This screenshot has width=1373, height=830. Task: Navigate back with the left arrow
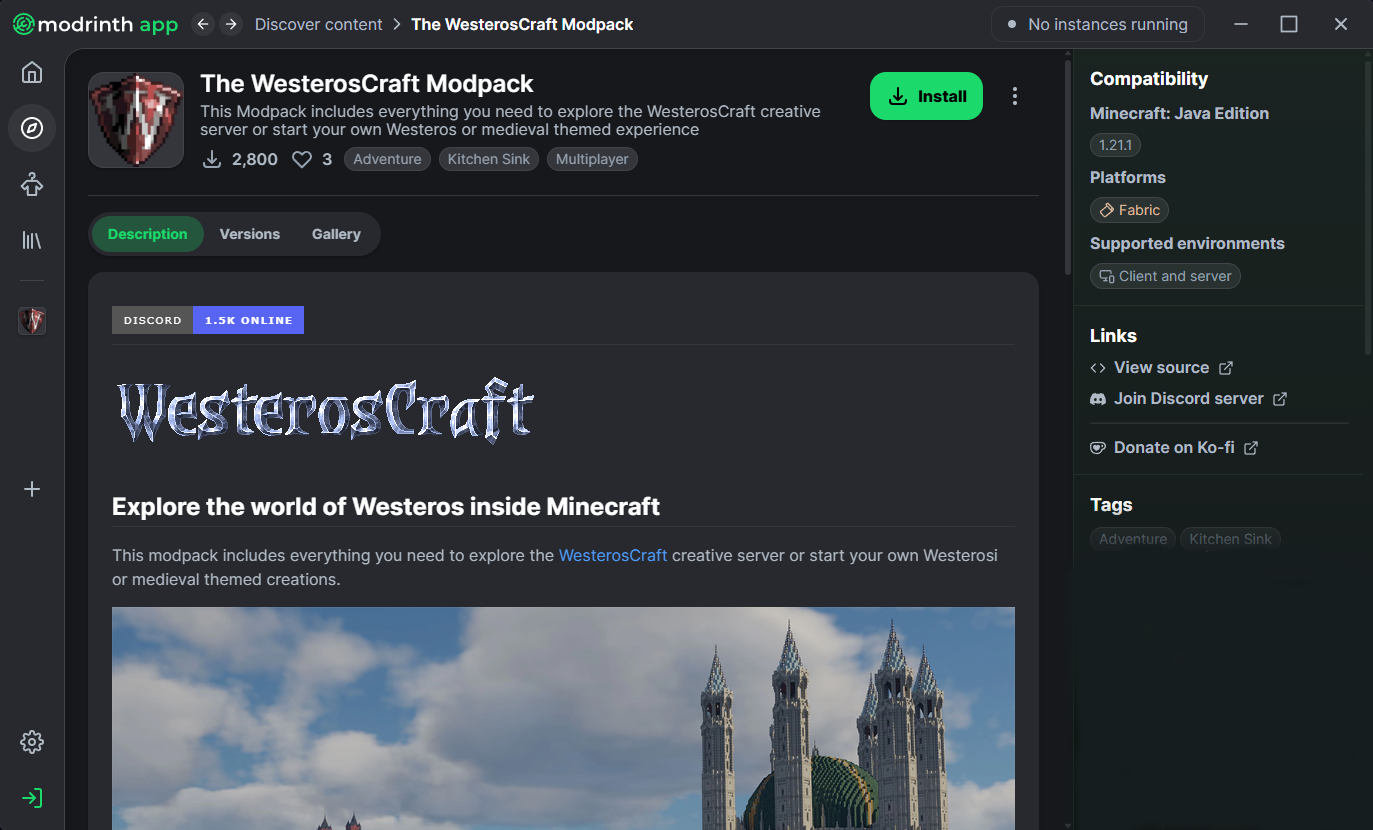203,24
